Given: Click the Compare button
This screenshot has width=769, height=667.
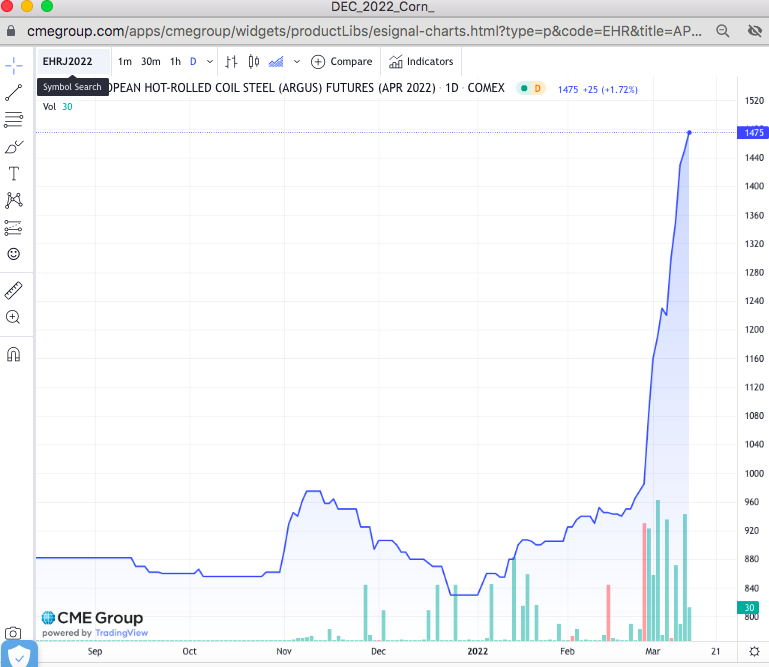Looking at the screenshot, I should pyautogui.click(x=342, y=62).
